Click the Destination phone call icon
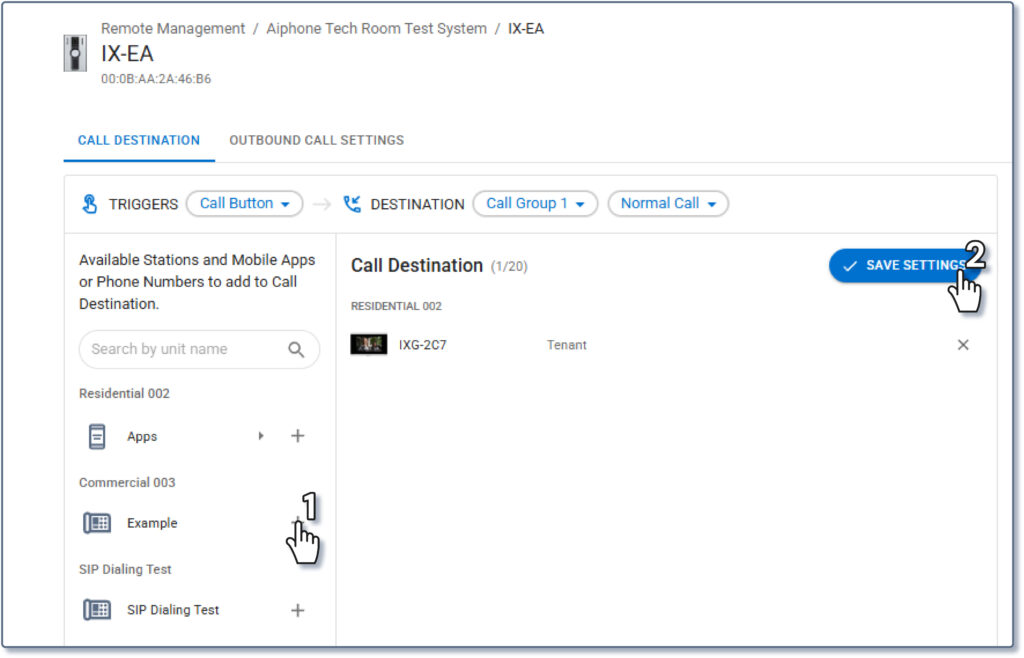The height and width of the screenshot is (658, 1024). pyautogui.click(x=352, y=204)
